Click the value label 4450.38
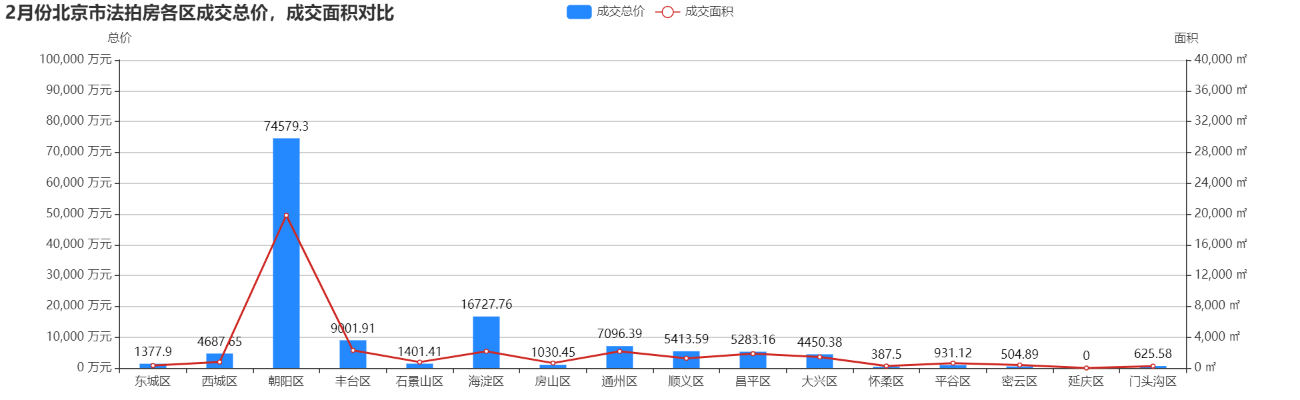The height and width of the screenshot is (400, 1300). click(x=820, y=342)
